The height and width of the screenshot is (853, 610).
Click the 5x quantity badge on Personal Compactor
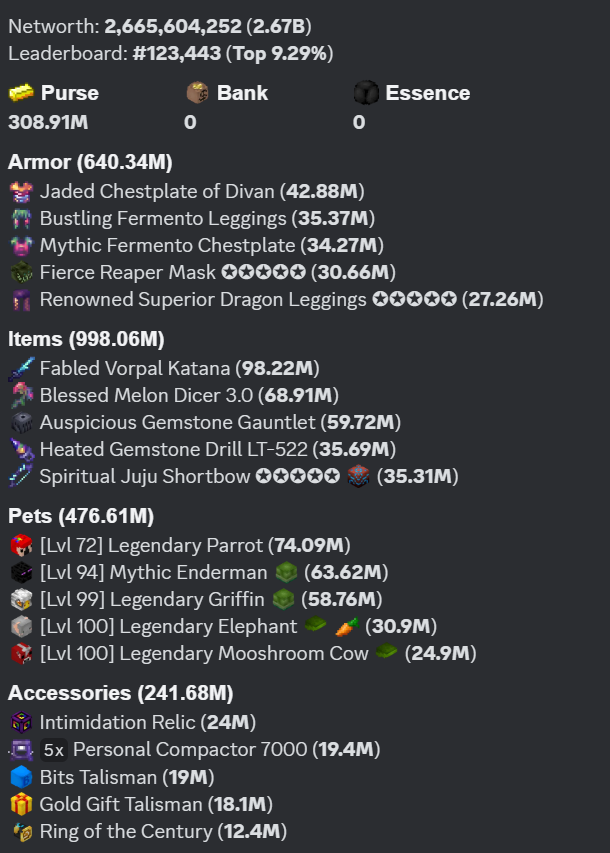point(54,750)
